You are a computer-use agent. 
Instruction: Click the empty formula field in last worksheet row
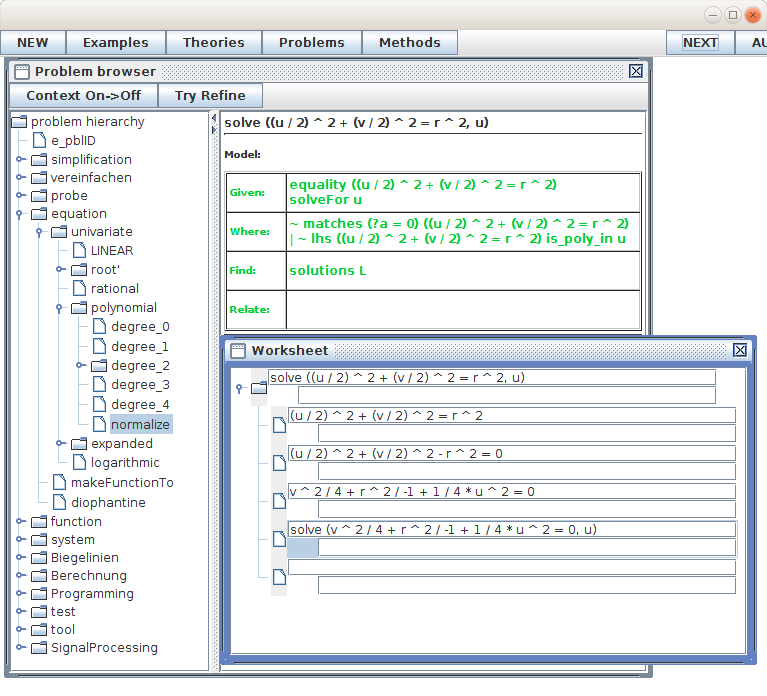click(512, 567)
